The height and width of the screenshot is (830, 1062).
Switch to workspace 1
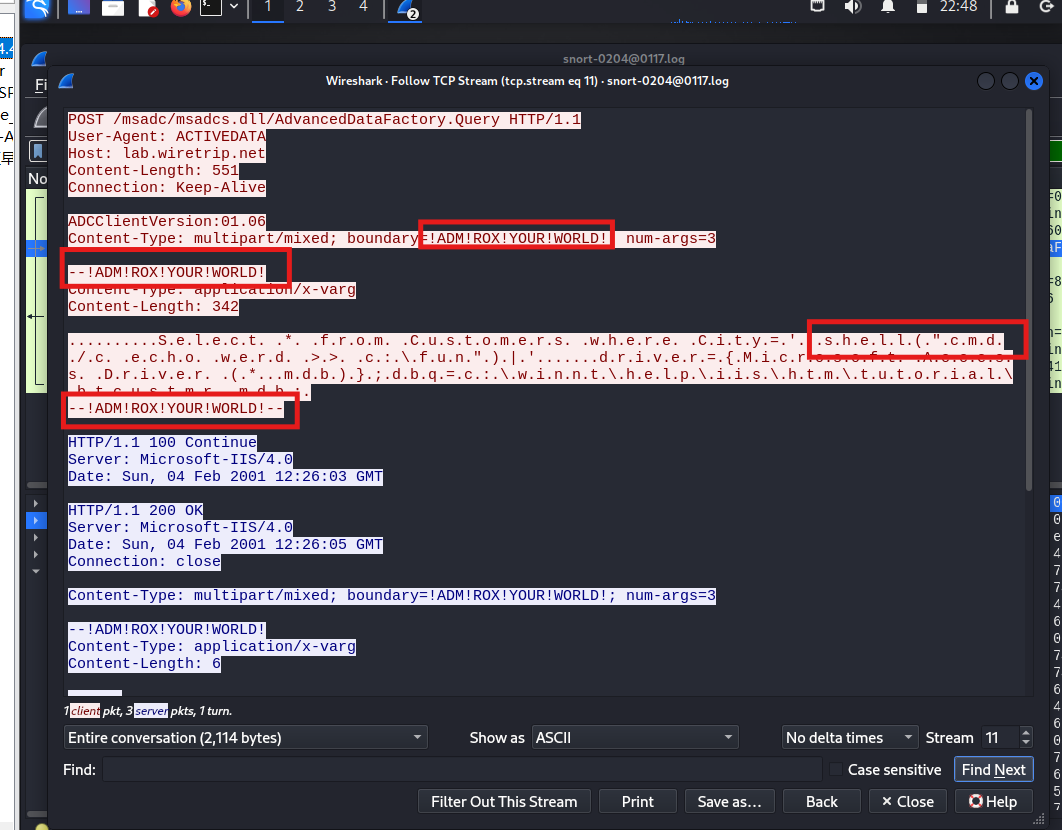click(x=268, y=7)
